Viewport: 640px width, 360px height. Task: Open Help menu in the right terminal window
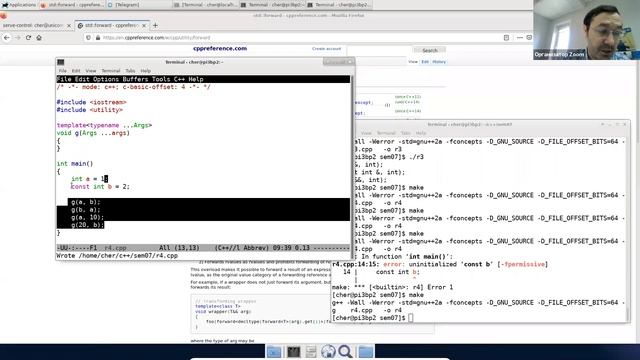point(421,133)
